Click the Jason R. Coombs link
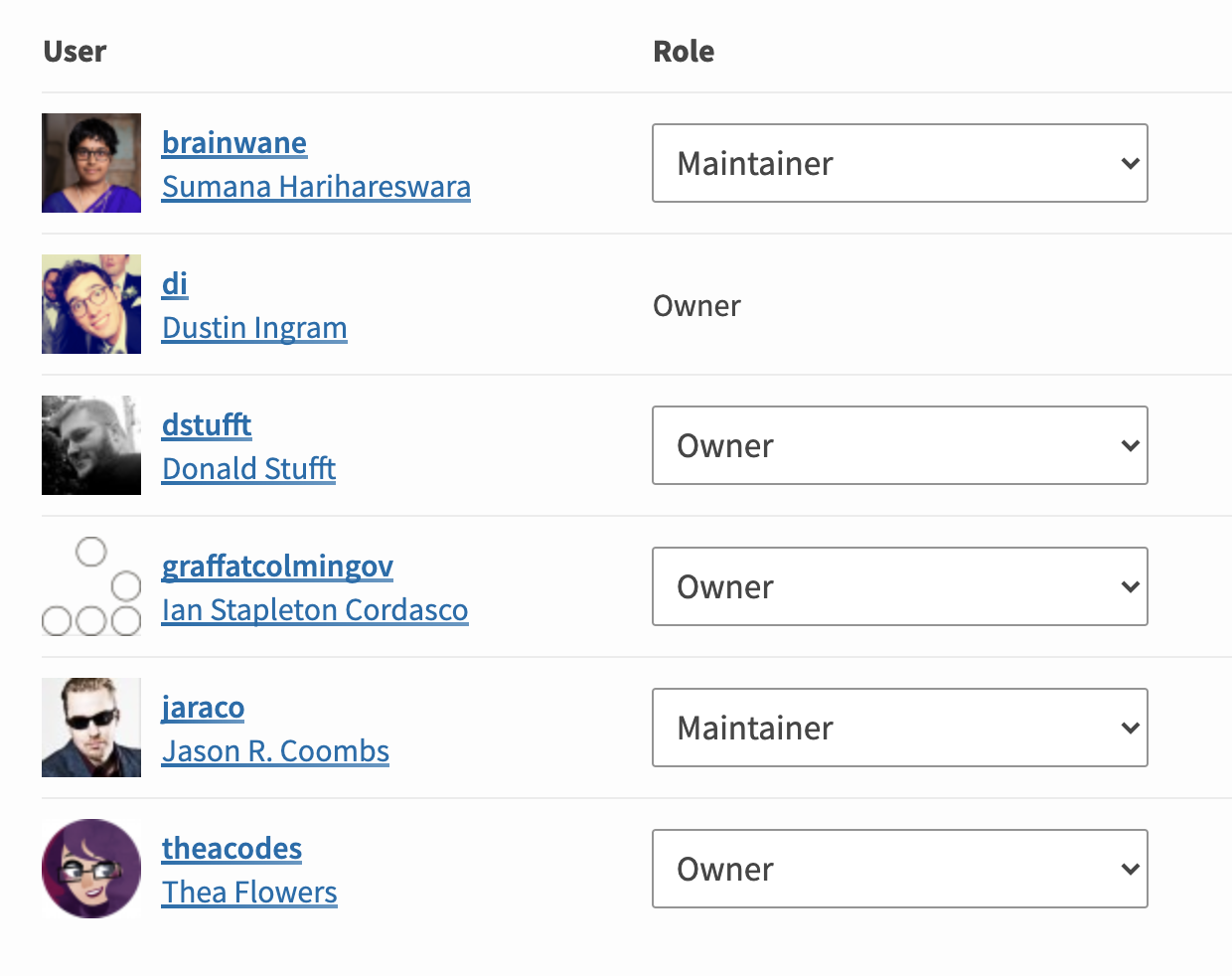This screenshot has width=1232, height=976. (x=275, y=750)
